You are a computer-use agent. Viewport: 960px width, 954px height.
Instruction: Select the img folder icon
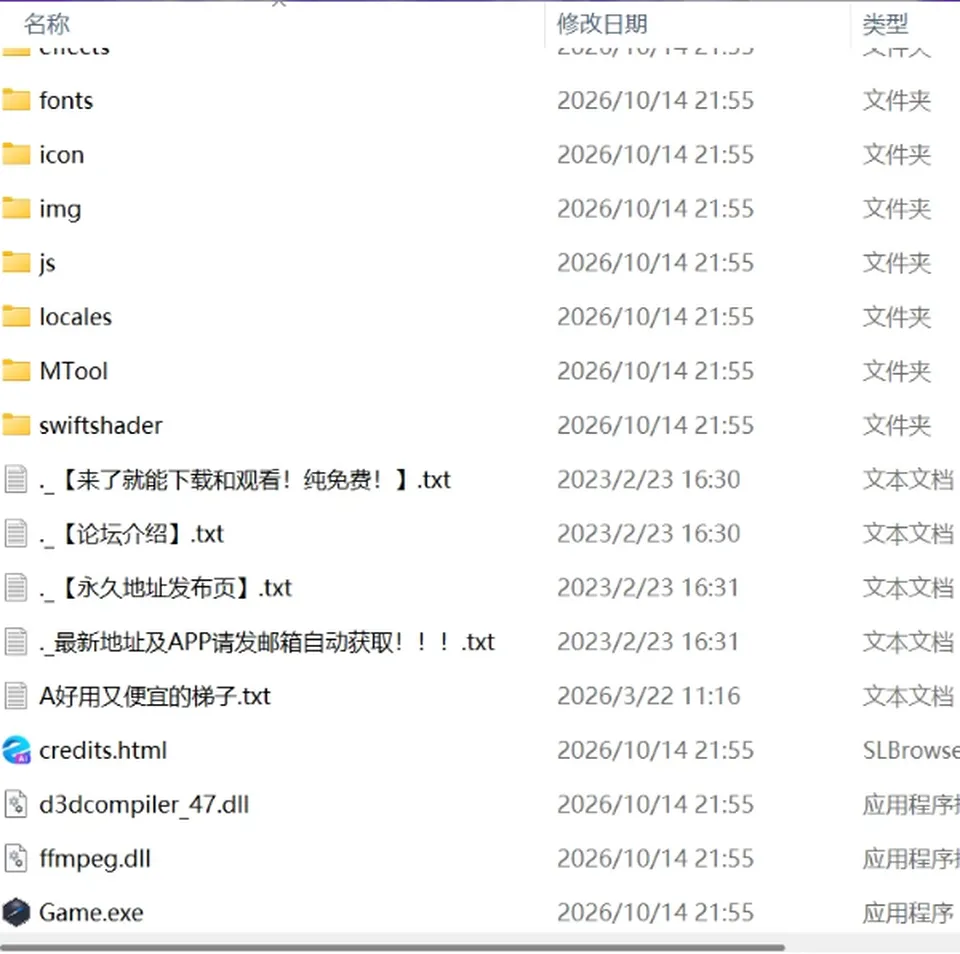click(16, 209)
